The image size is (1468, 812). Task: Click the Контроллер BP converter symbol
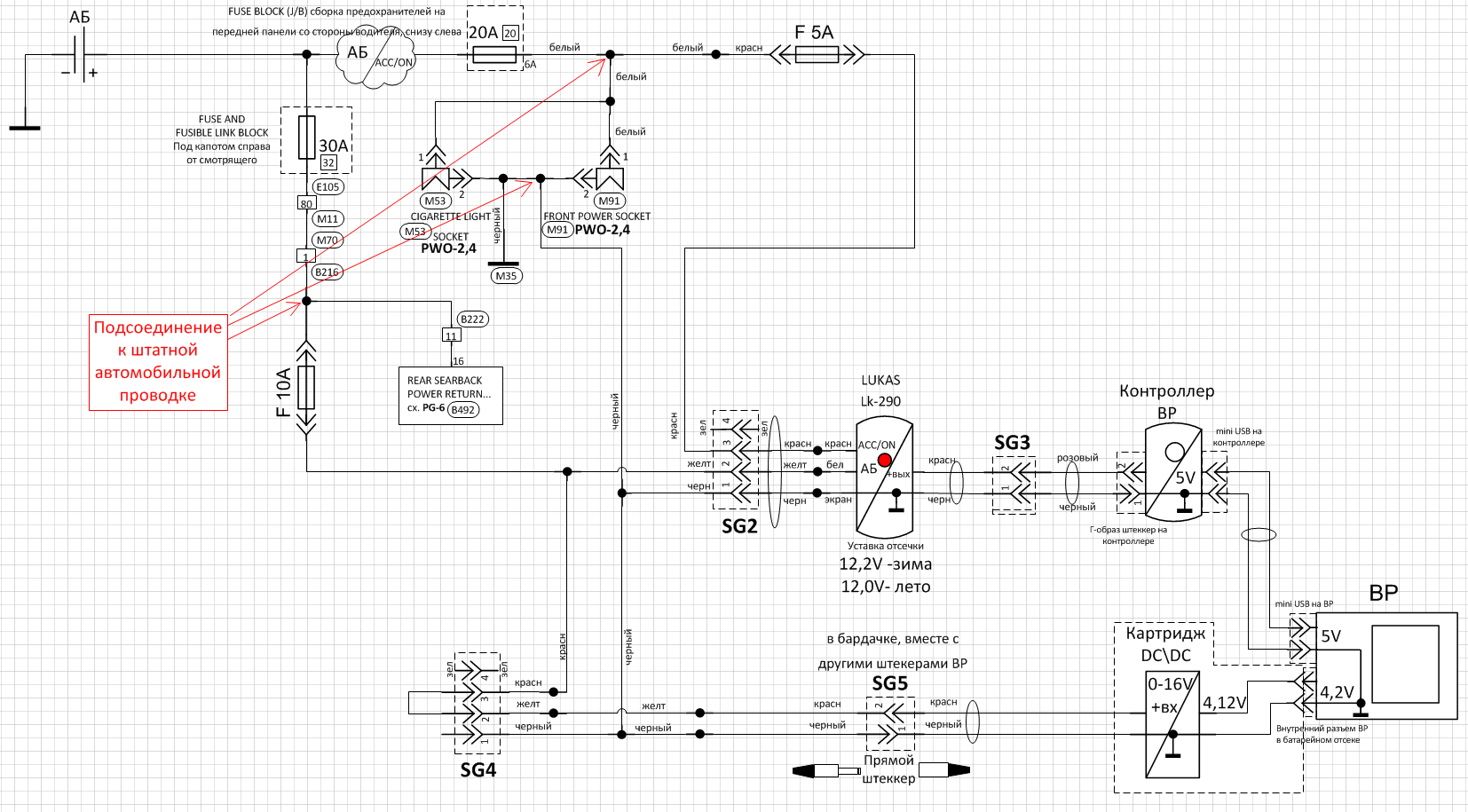[x=1172, y=472]
